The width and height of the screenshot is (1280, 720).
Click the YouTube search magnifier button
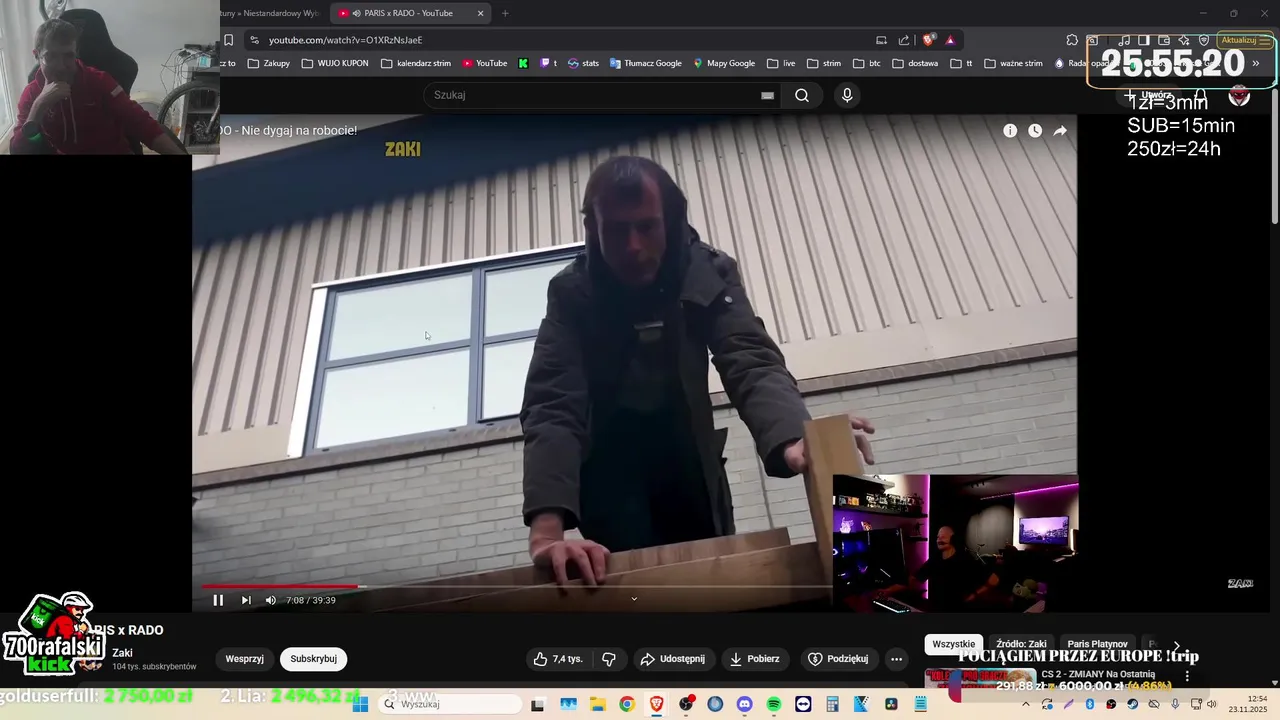pos(802,95)
